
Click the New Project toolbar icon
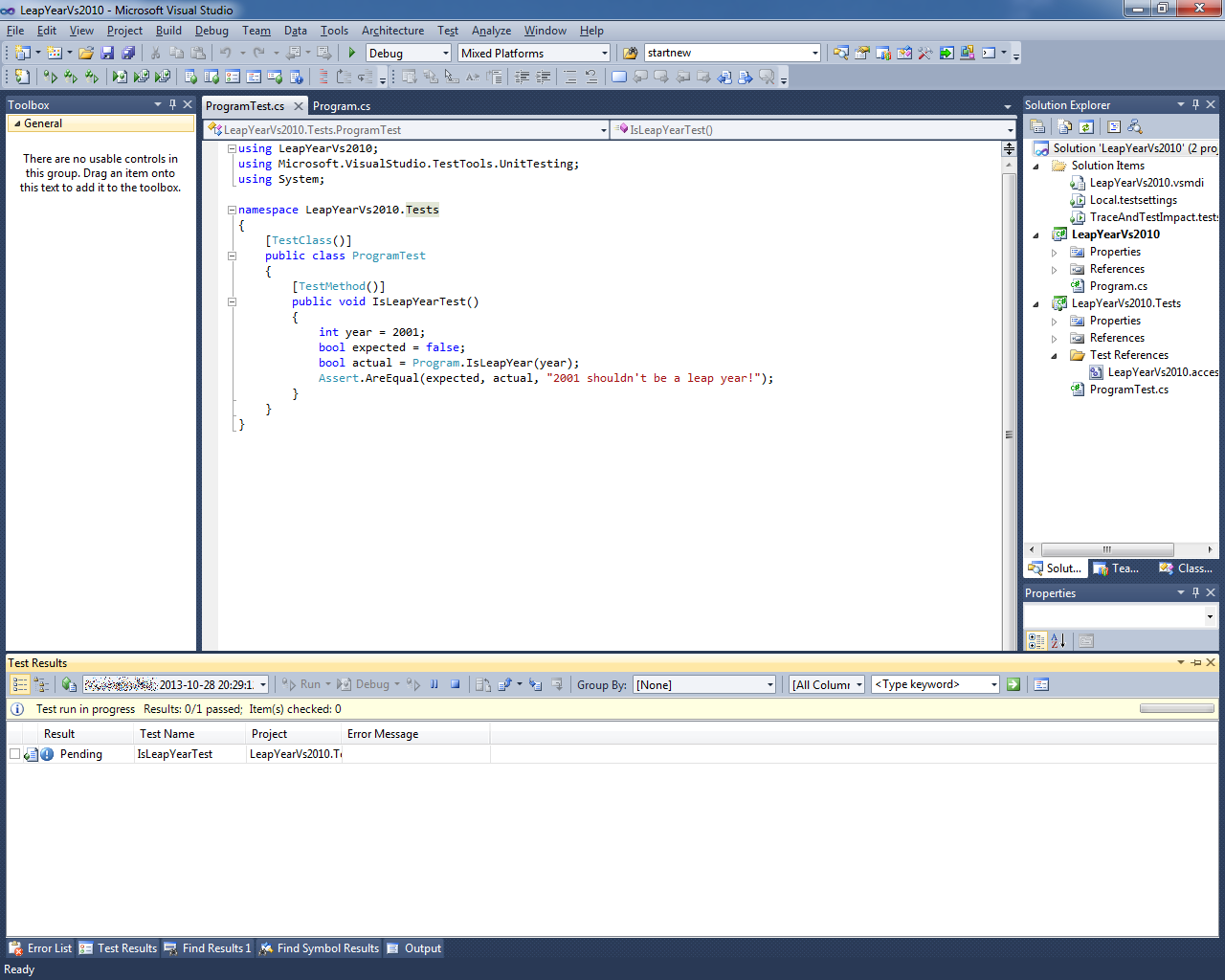point(22,53)
